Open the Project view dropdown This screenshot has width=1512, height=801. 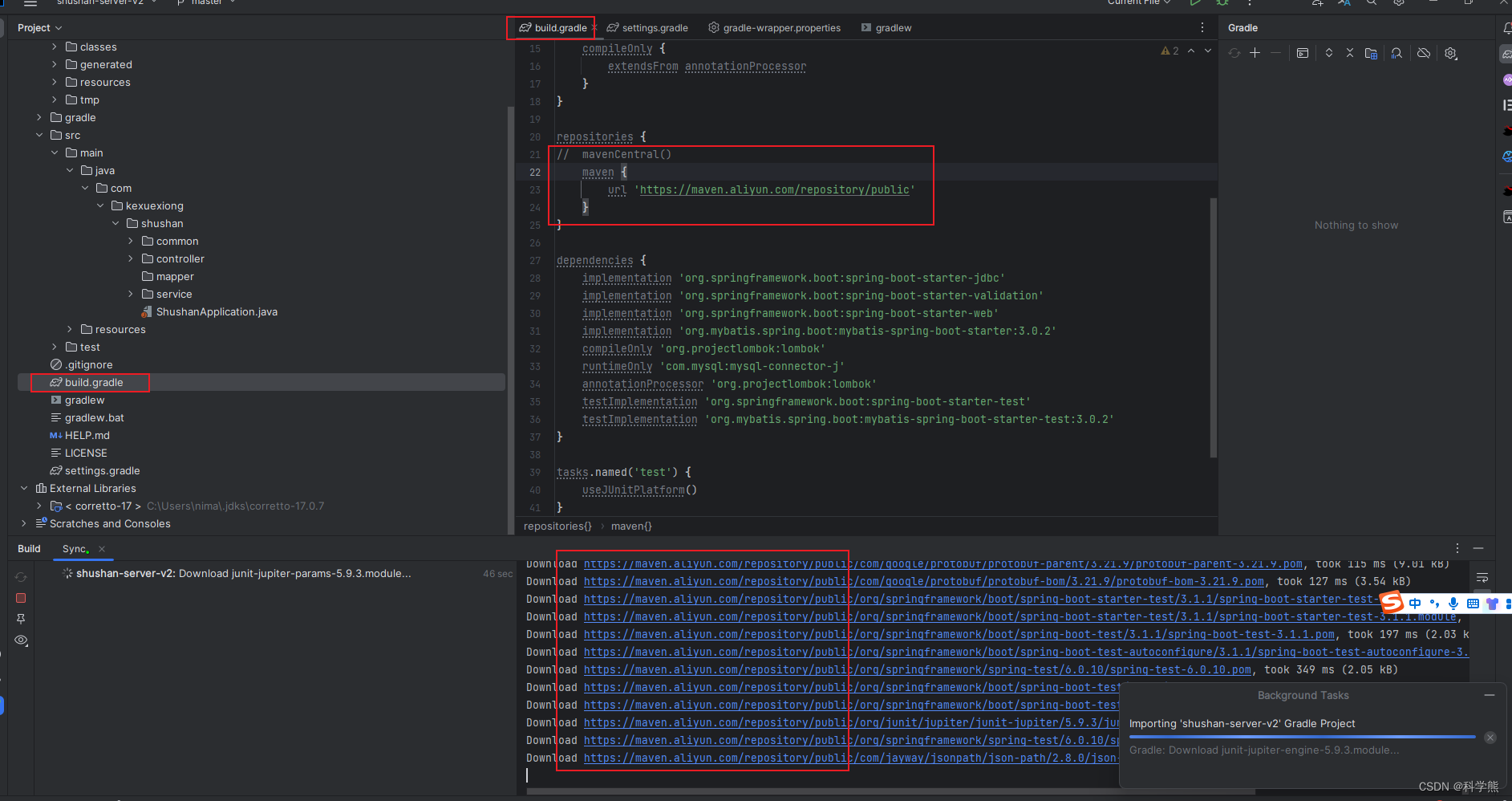(x=39, y=27)
